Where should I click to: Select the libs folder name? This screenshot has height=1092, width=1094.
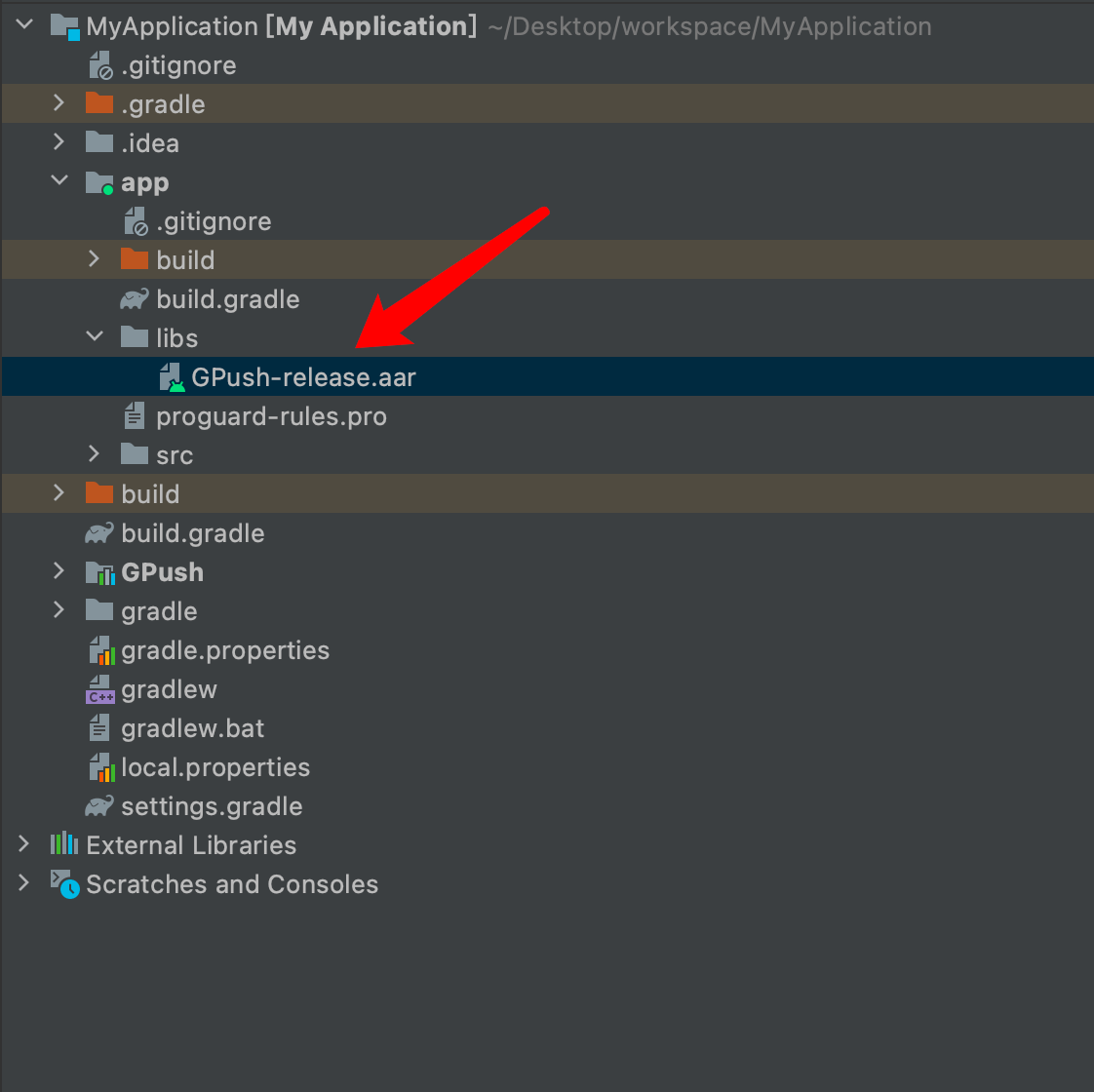click(177, 338)
